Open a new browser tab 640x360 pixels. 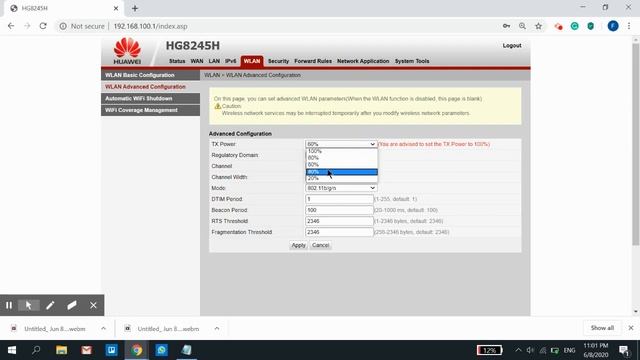click(x=135, y=8)
